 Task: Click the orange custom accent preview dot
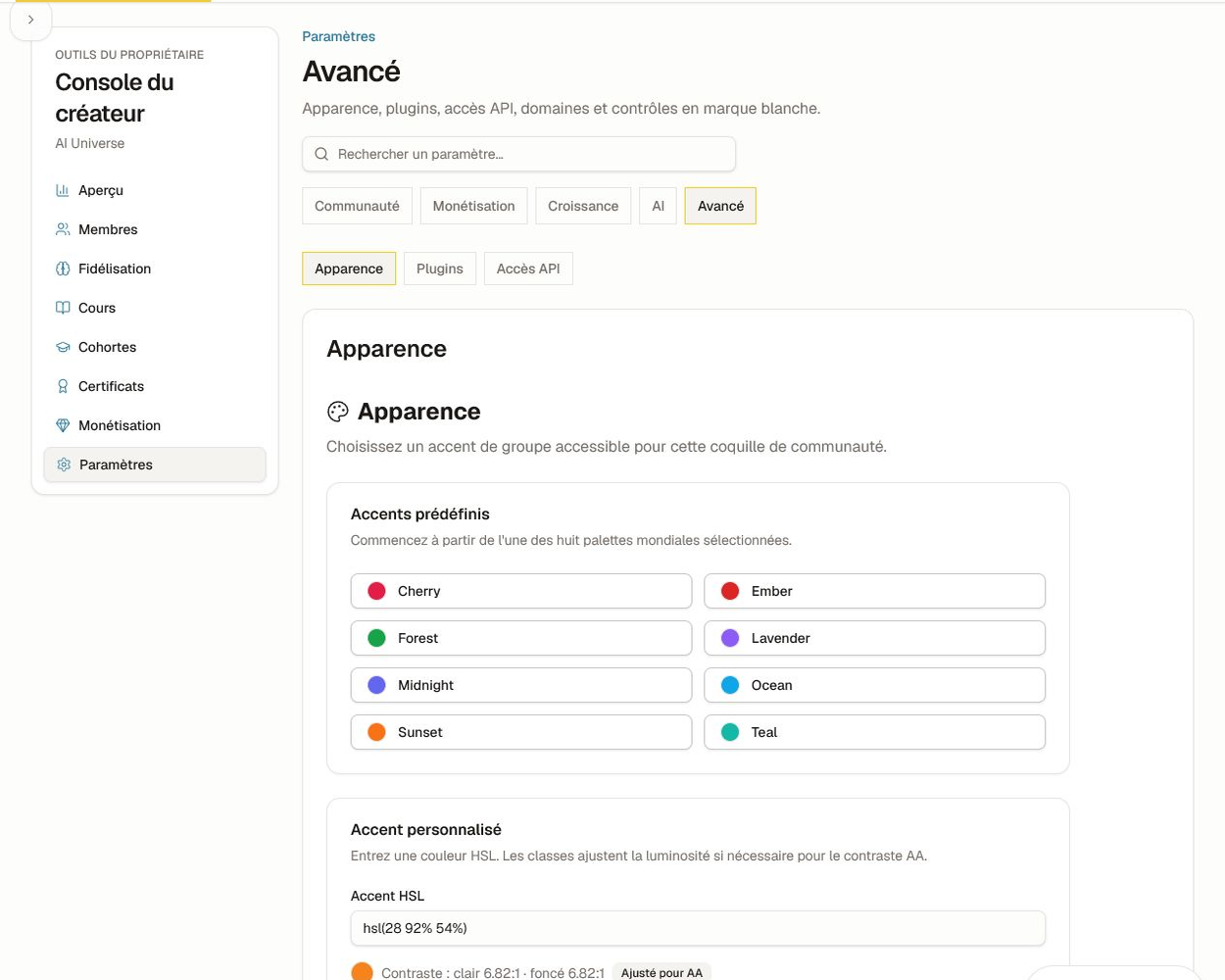(x=362, y=972)
